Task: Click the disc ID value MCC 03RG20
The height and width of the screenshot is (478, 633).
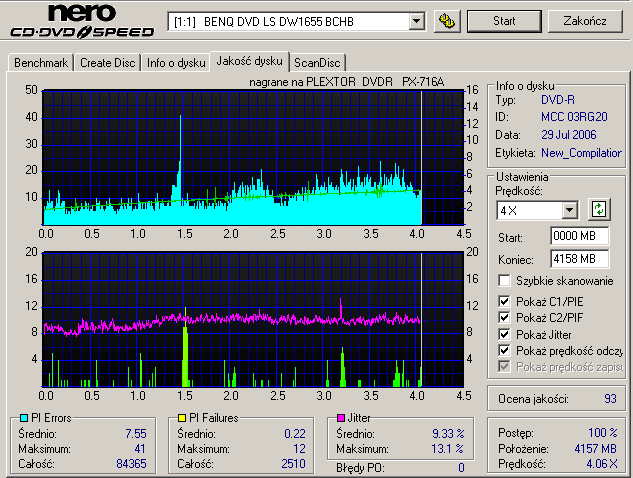Action: 574,117
